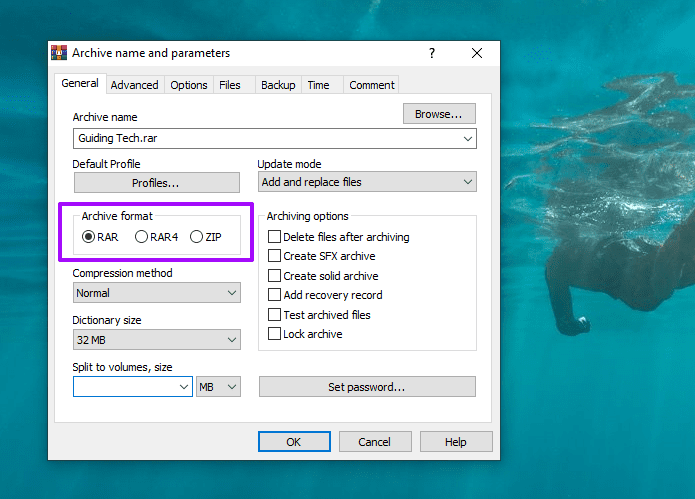Open the MB unit dropdown
695x499 pixels.
(219, 387)
